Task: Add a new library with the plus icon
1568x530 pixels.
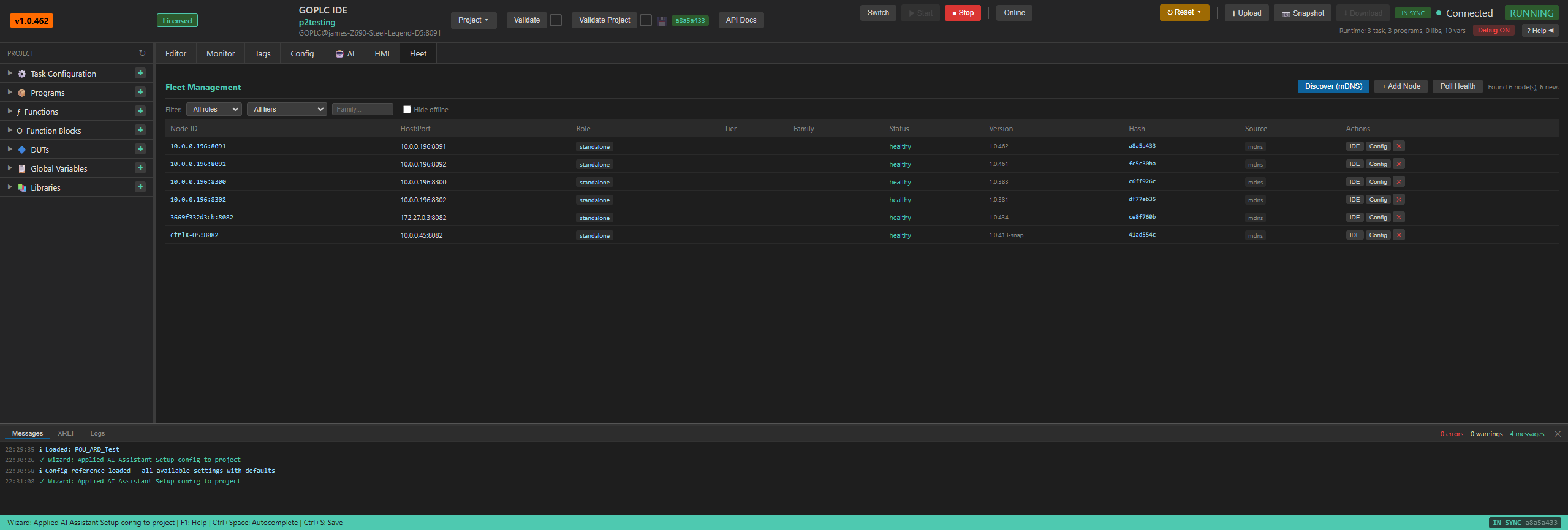Action: (140, 187)
